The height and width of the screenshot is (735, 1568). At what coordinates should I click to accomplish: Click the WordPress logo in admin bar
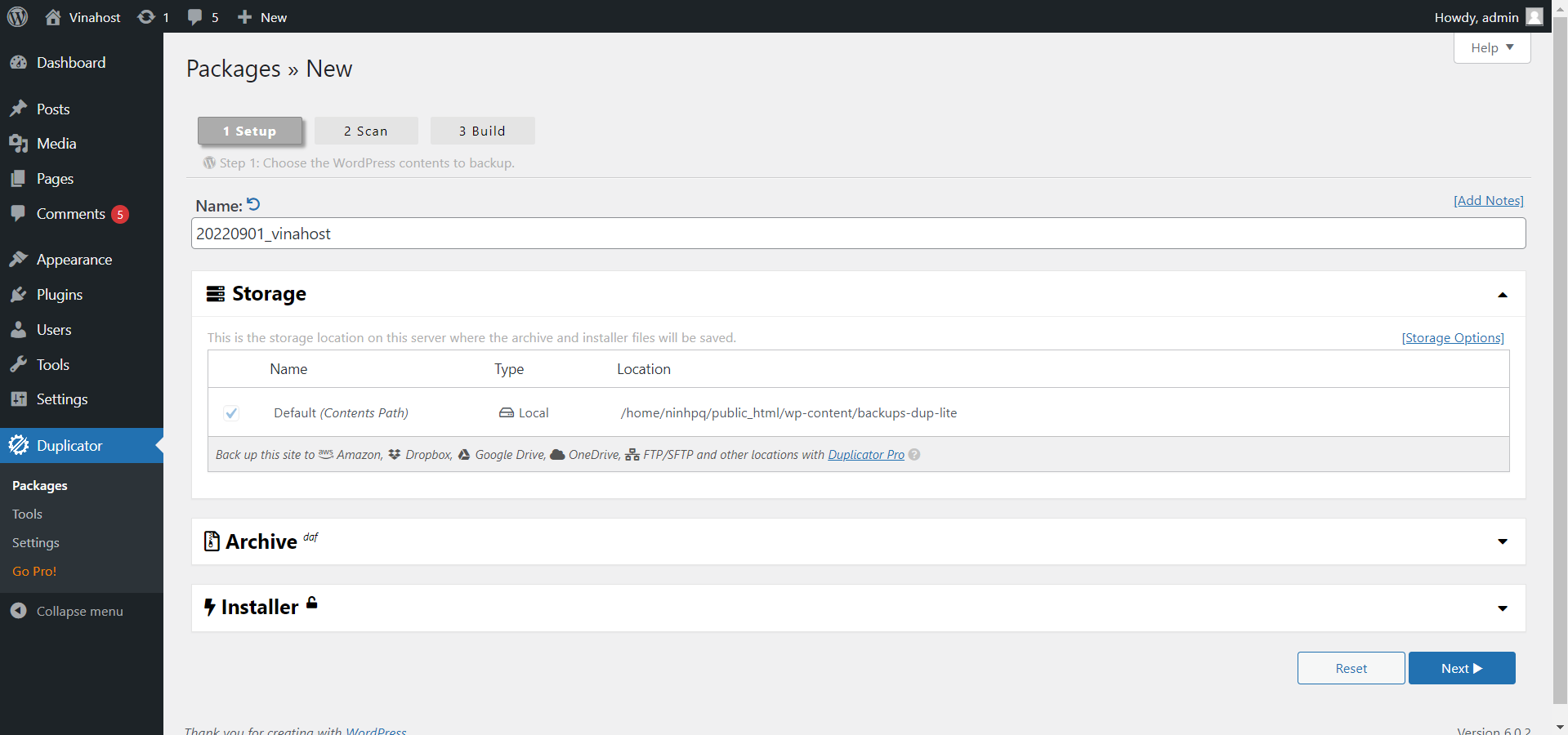click(x=17, y=17)
